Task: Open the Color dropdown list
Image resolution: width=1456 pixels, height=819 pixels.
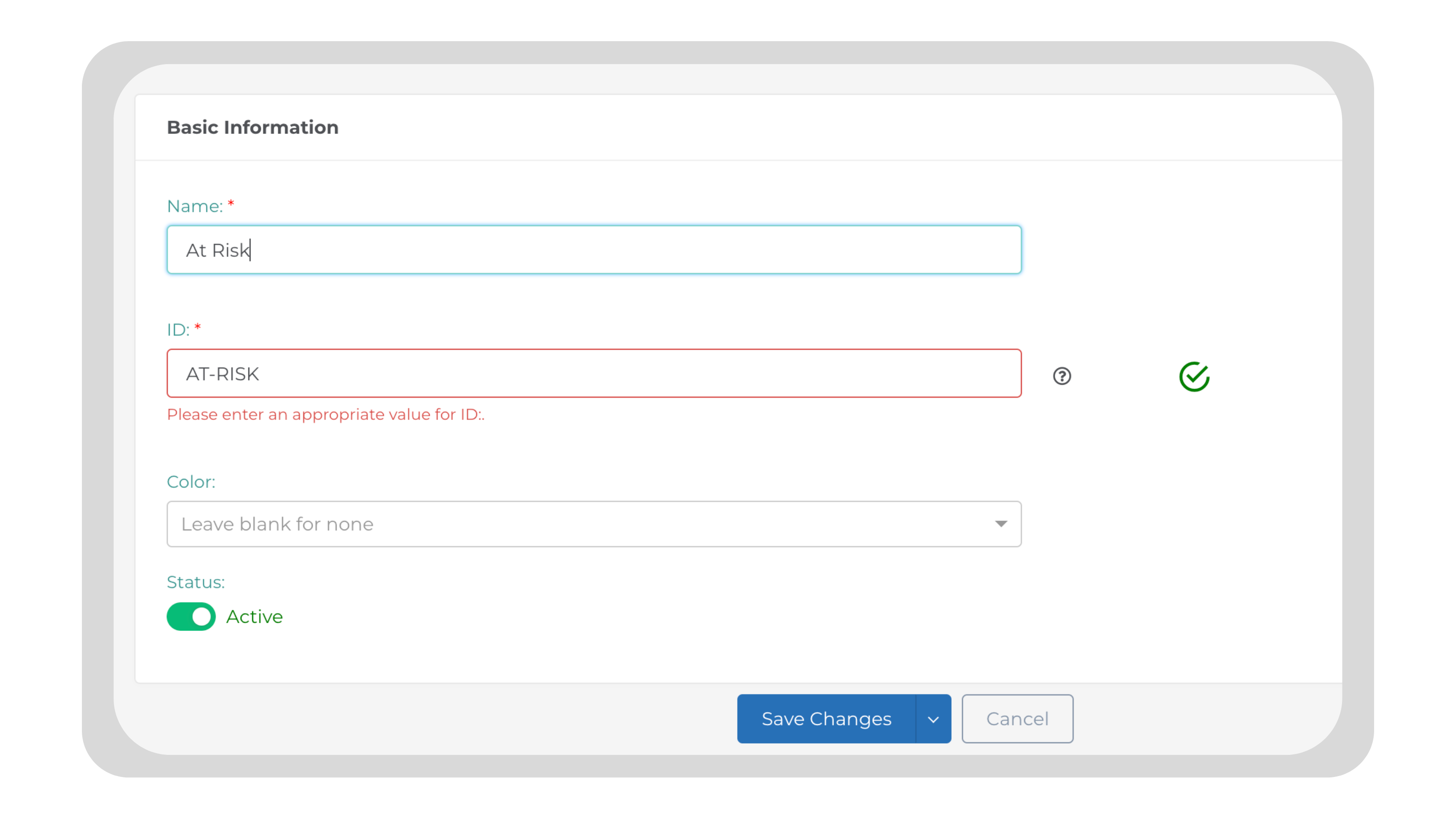Action: click(594, 524)
